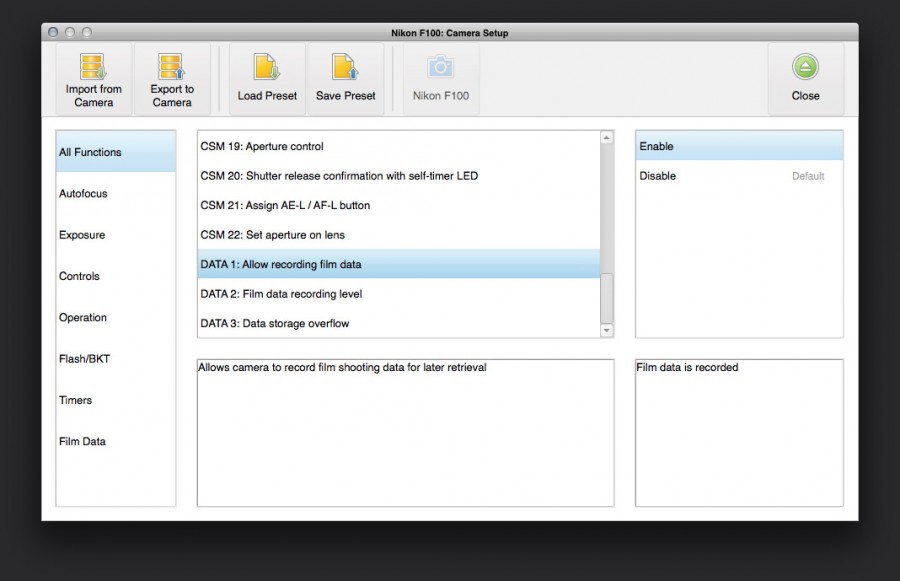The image size is (900, 581).
Task: Open the Flash/BKT category
Action: click(116, 359)
